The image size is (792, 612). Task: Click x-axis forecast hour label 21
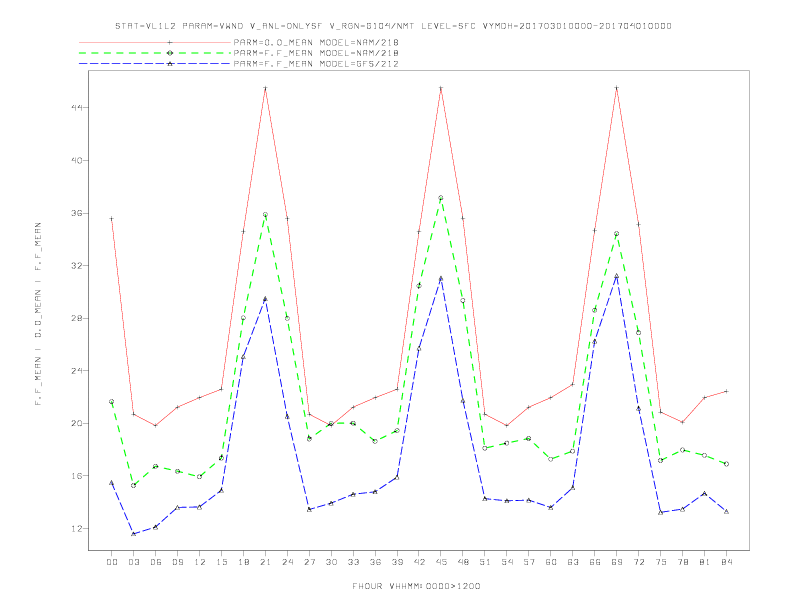tap(265, 562)
